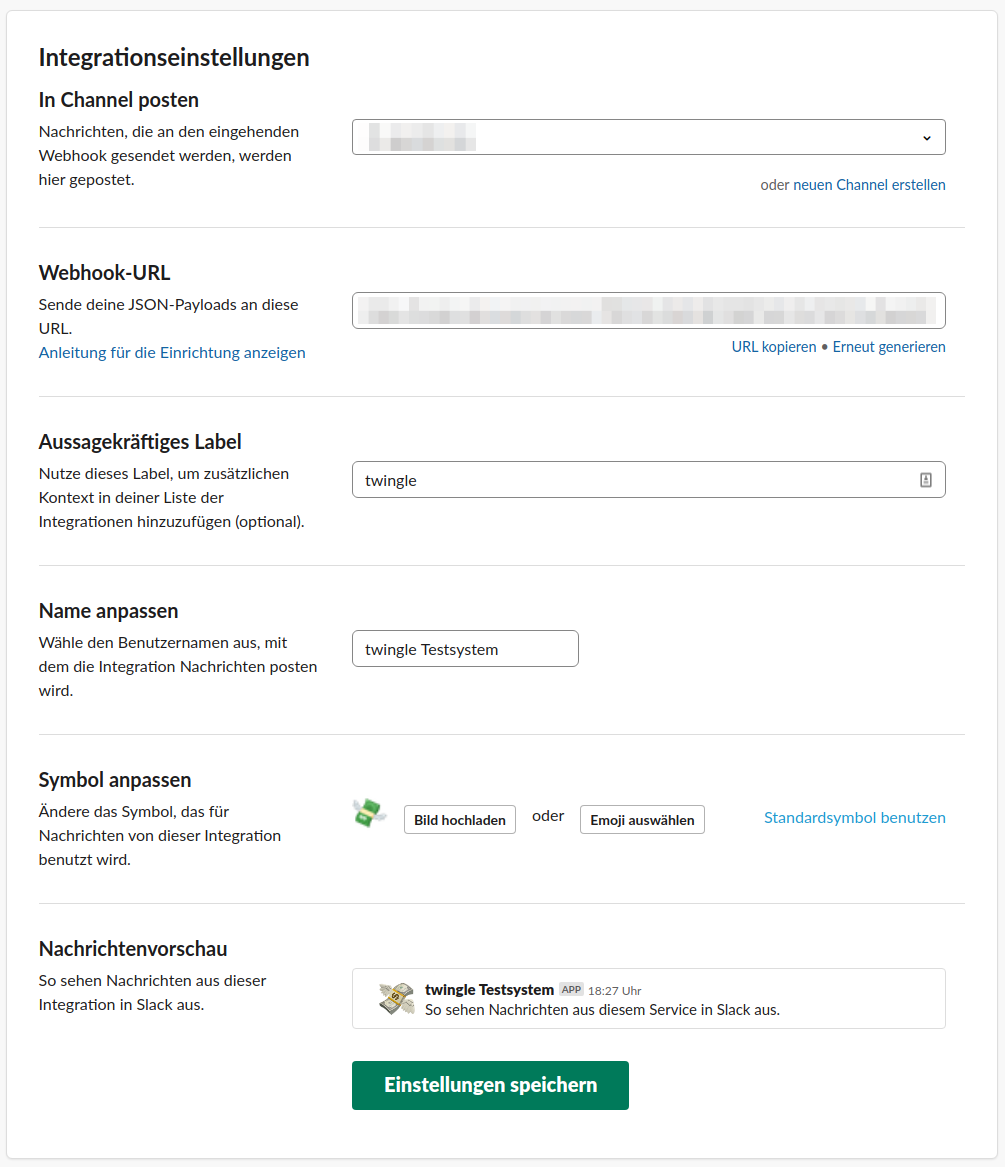Click 'Standardsymbol benutzen' link
This screenshot has width=1005, height=1167.
click(x=855, y=818)
